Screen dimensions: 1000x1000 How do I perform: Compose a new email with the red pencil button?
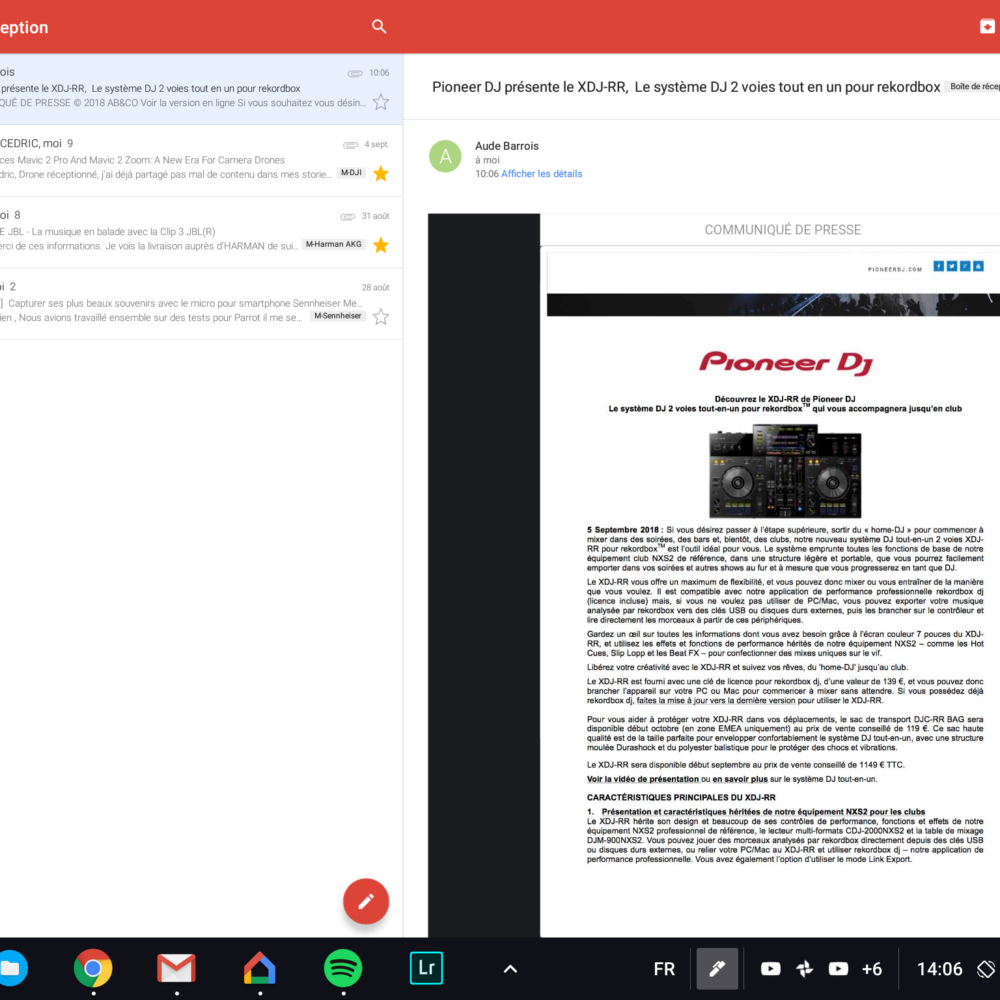pyautogui.click(x=365, y=901)
